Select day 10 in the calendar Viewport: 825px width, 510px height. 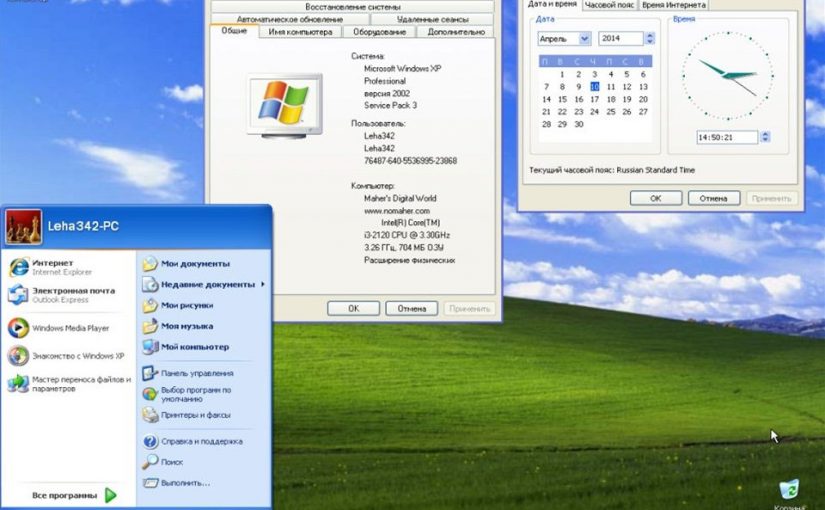(x=595, y=87)
